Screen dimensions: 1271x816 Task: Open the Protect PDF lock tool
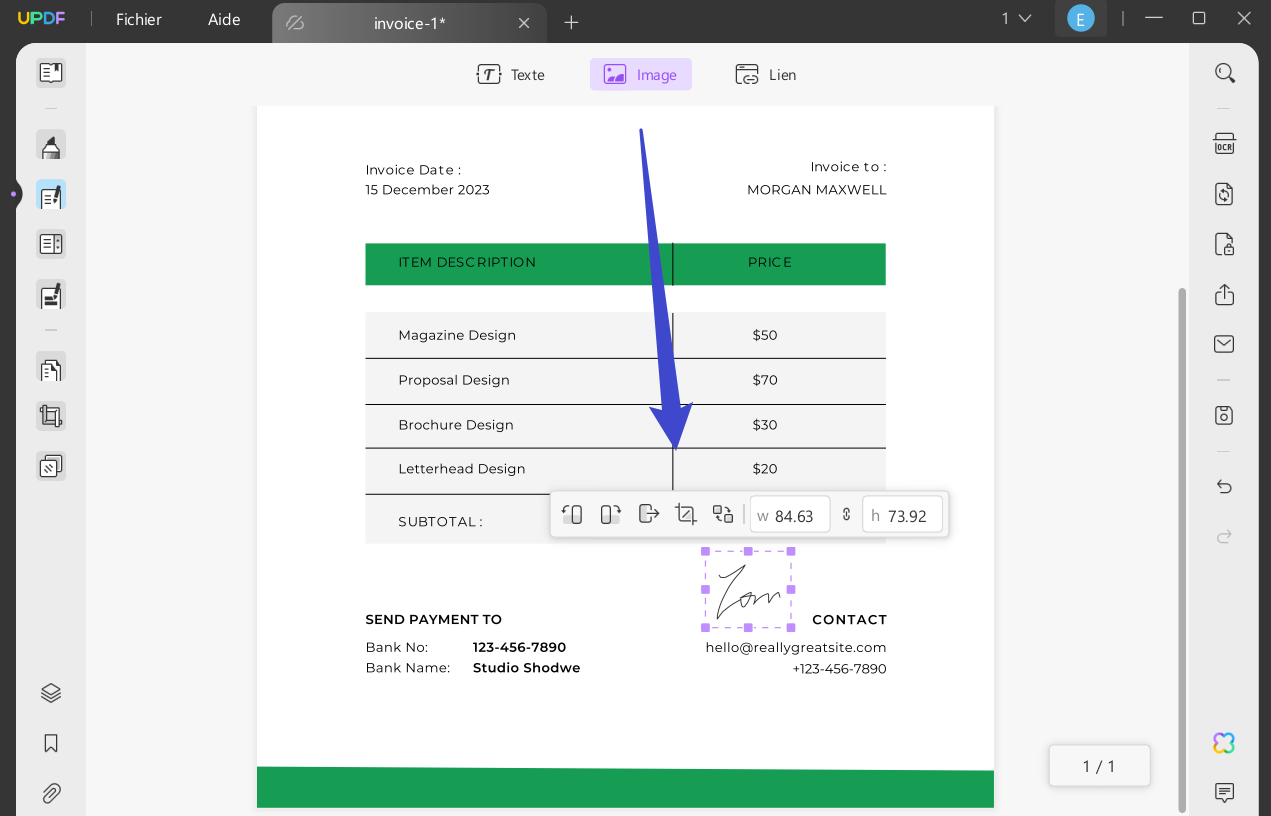pos(1224,244)
